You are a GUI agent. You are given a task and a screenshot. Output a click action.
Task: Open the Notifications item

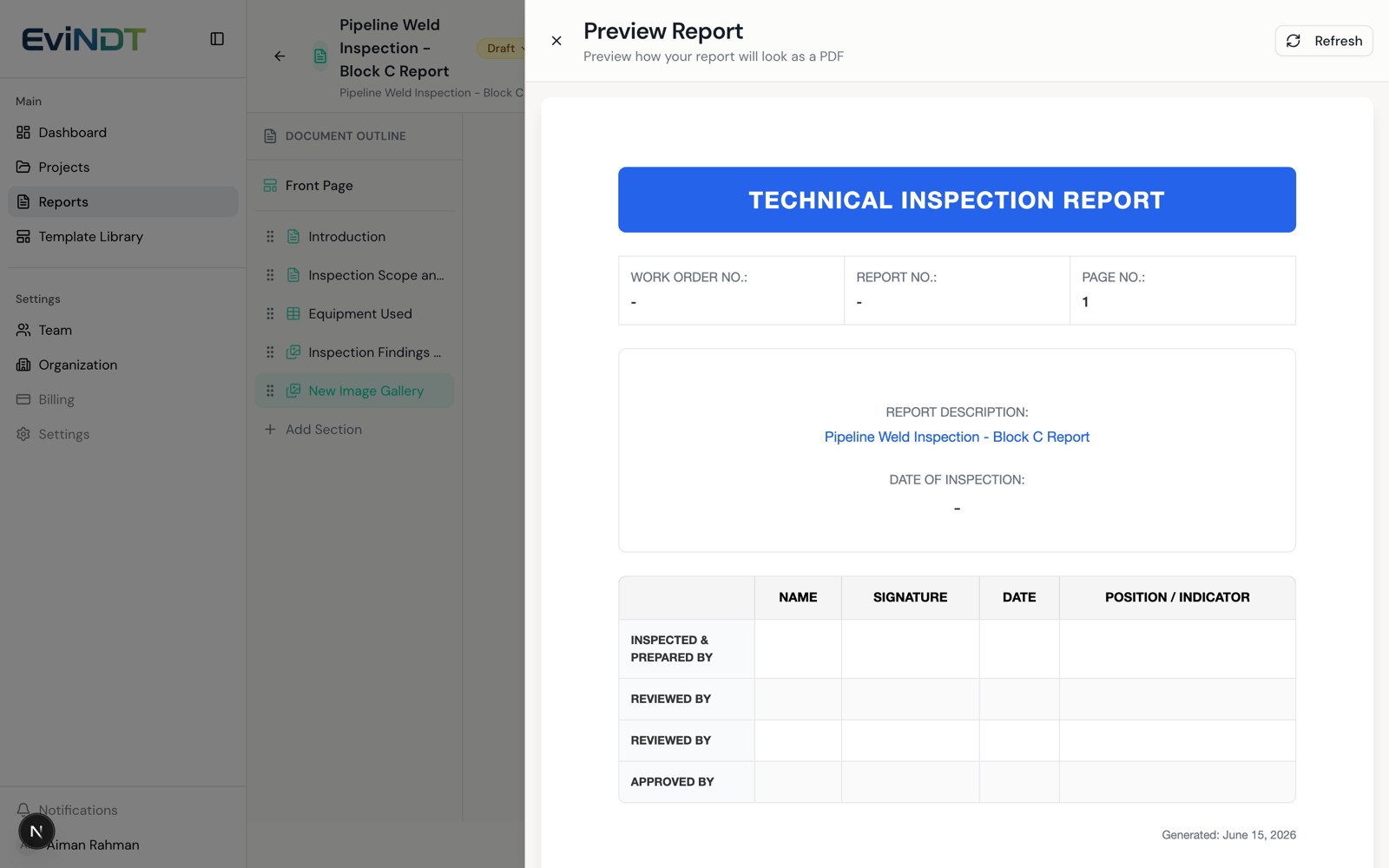pos(123,810)
